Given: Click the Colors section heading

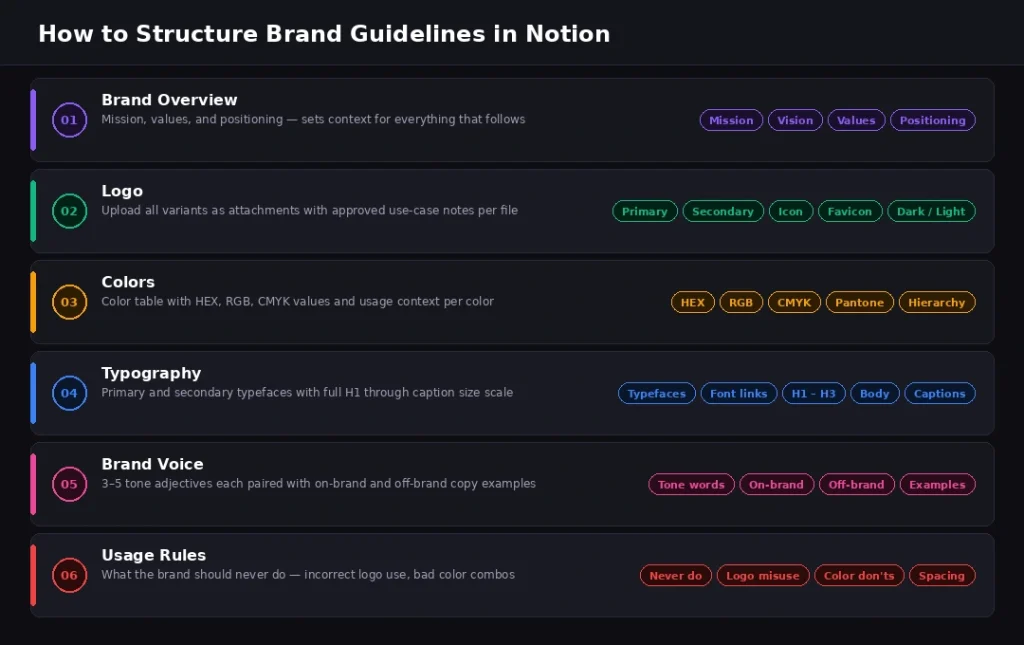Looking at the screenshot, I should click(x=128, y=282).
